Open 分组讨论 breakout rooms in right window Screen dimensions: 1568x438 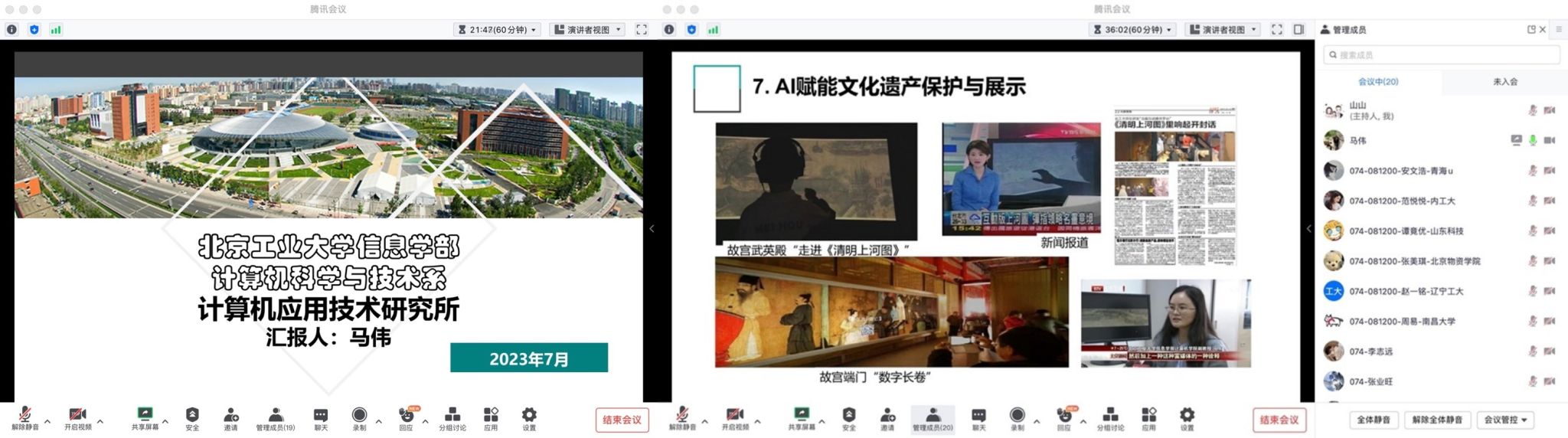[1110, 415]
